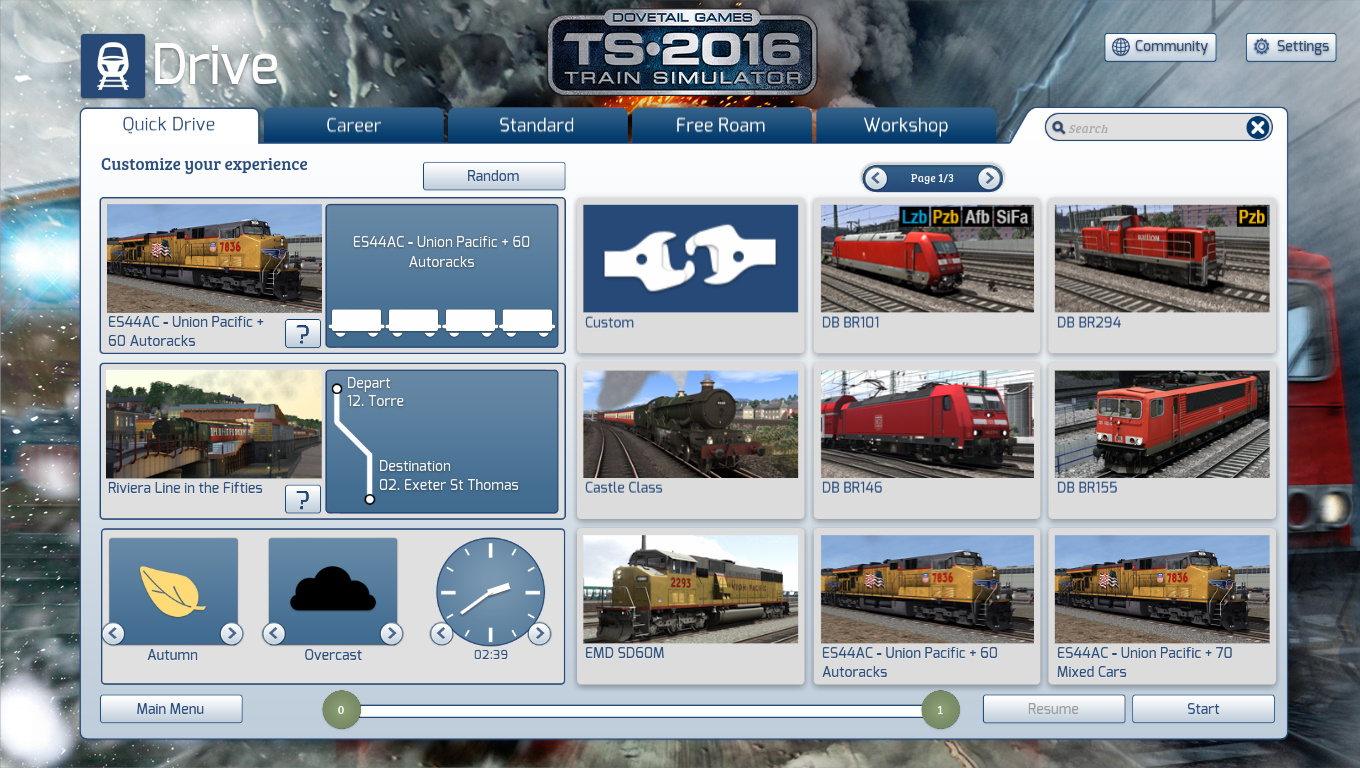Clear the search with the X icon
Image resolution: width=1360 pixels, height=768 pixels.
coord(1258,127)
